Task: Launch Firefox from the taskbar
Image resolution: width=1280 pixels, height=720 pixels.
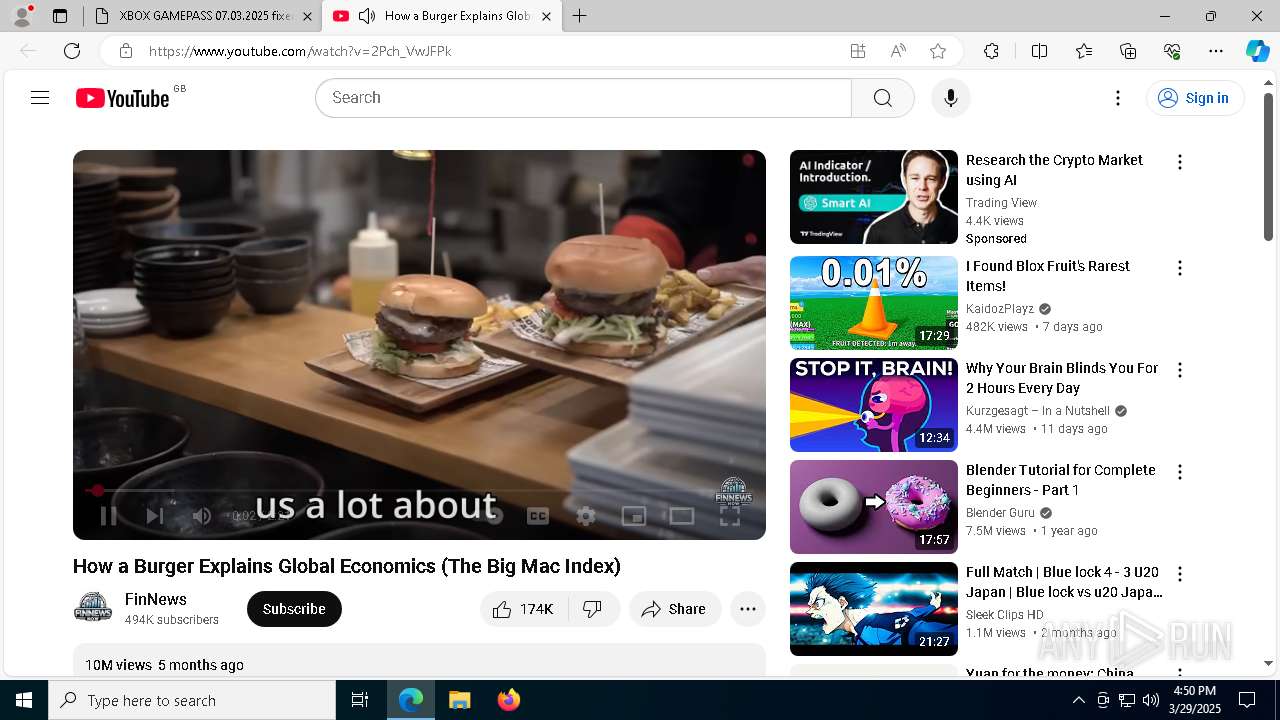Action: point(509,700)
